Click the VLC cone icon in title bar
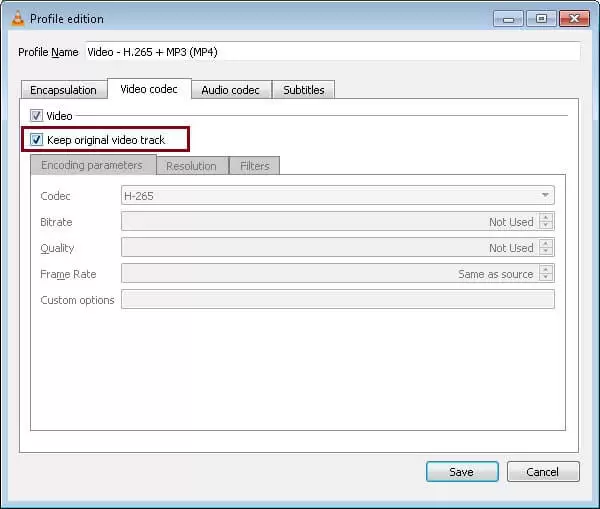600x509 pixels. click(18, 18)
